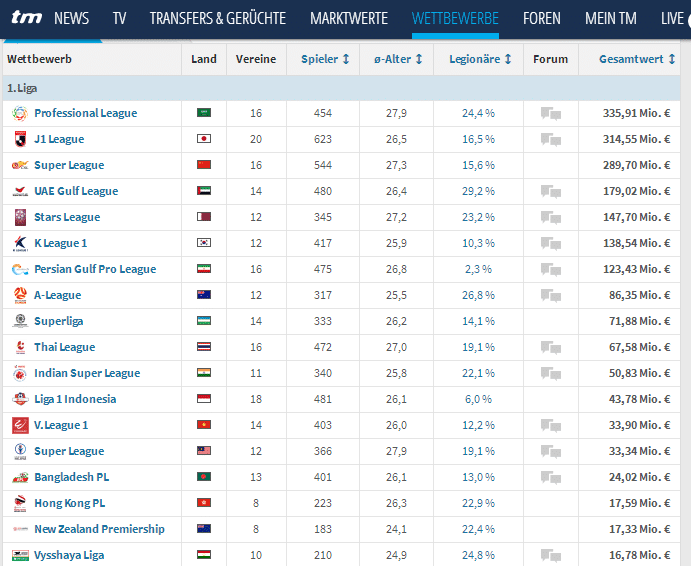Click the A-League logo icon

click(x=20, y=295)
